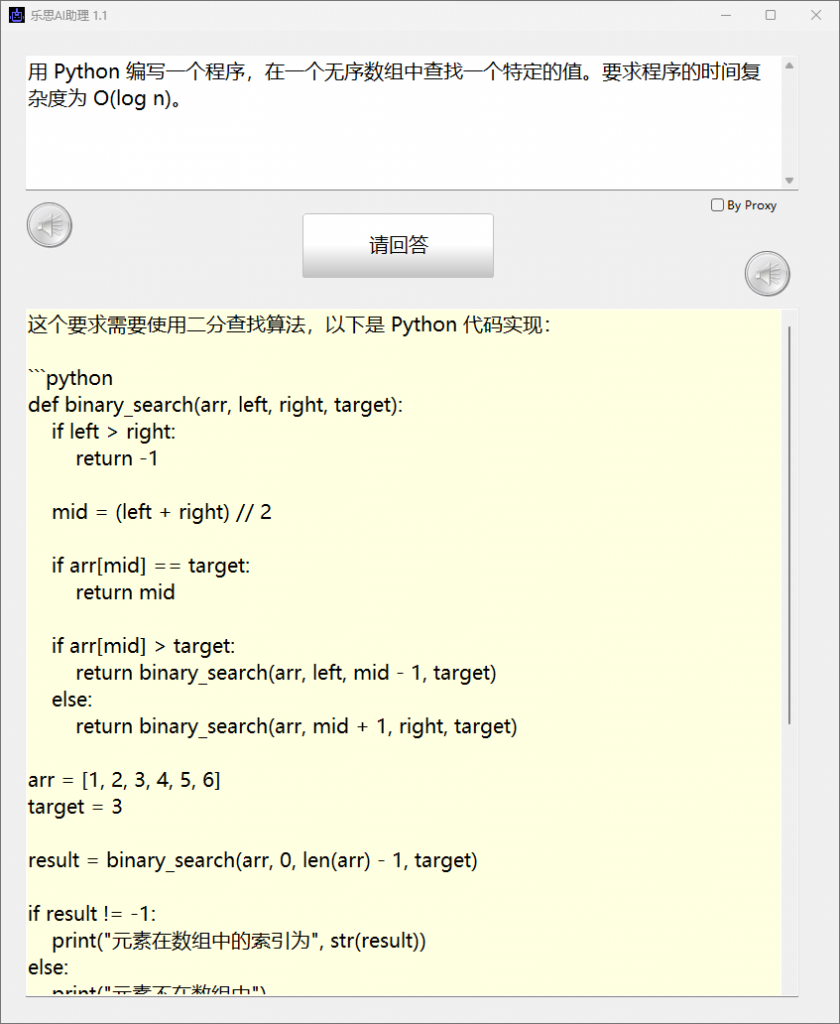Viewport: 840px width, 1024px height.
Task: Click the 乐思AI助理 app icon in title bar
Action: click(x=17, y=15)
